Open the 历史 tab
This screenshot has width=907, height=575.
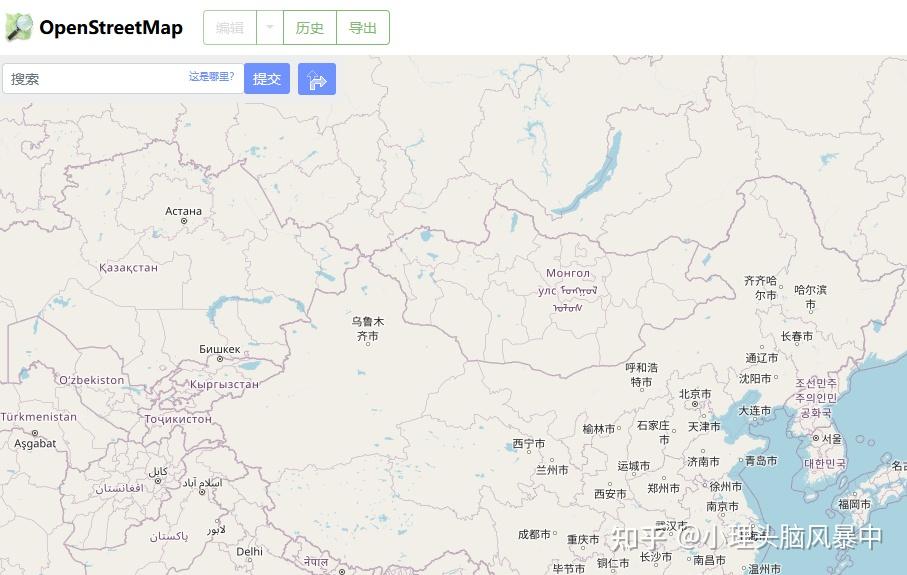[309, 27]
